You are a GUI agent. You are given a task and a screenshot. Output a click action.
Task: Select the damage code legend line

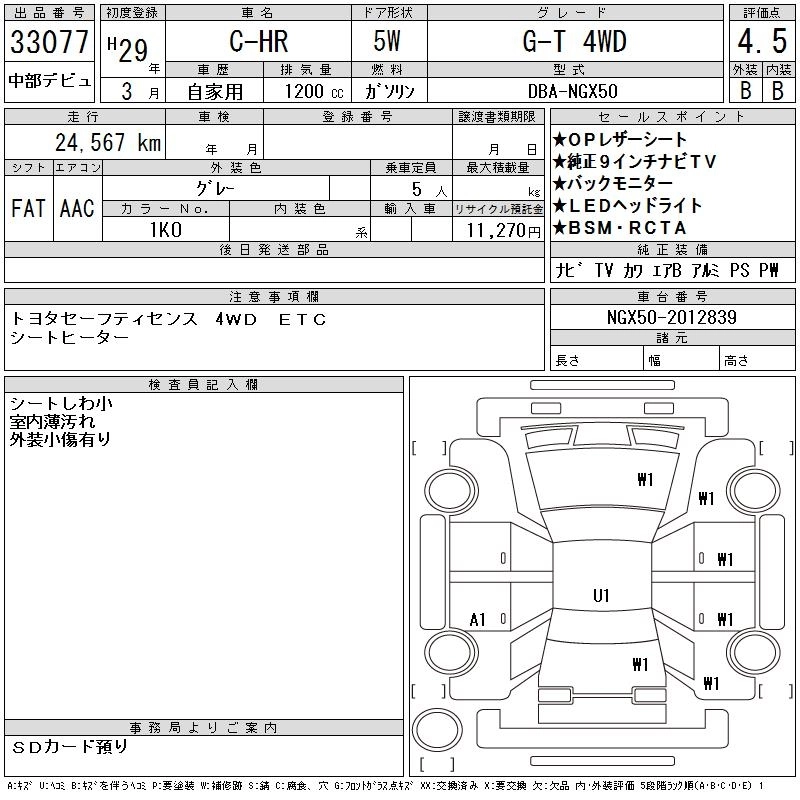point(386,786)
